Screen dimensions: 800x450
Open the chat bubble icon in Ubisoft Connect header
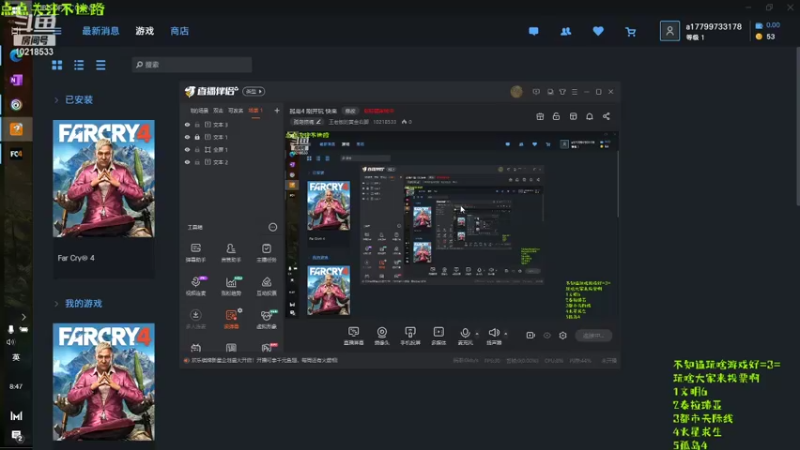pyautogui.click(x=533, y=31)
